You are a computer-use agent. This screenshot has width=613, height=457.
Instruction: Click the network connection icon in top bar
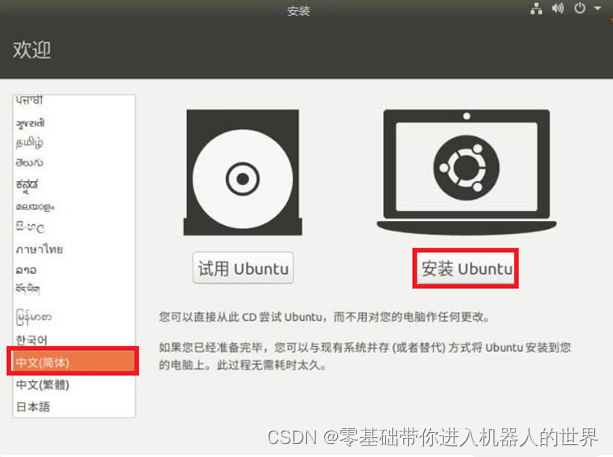[536, 9]
